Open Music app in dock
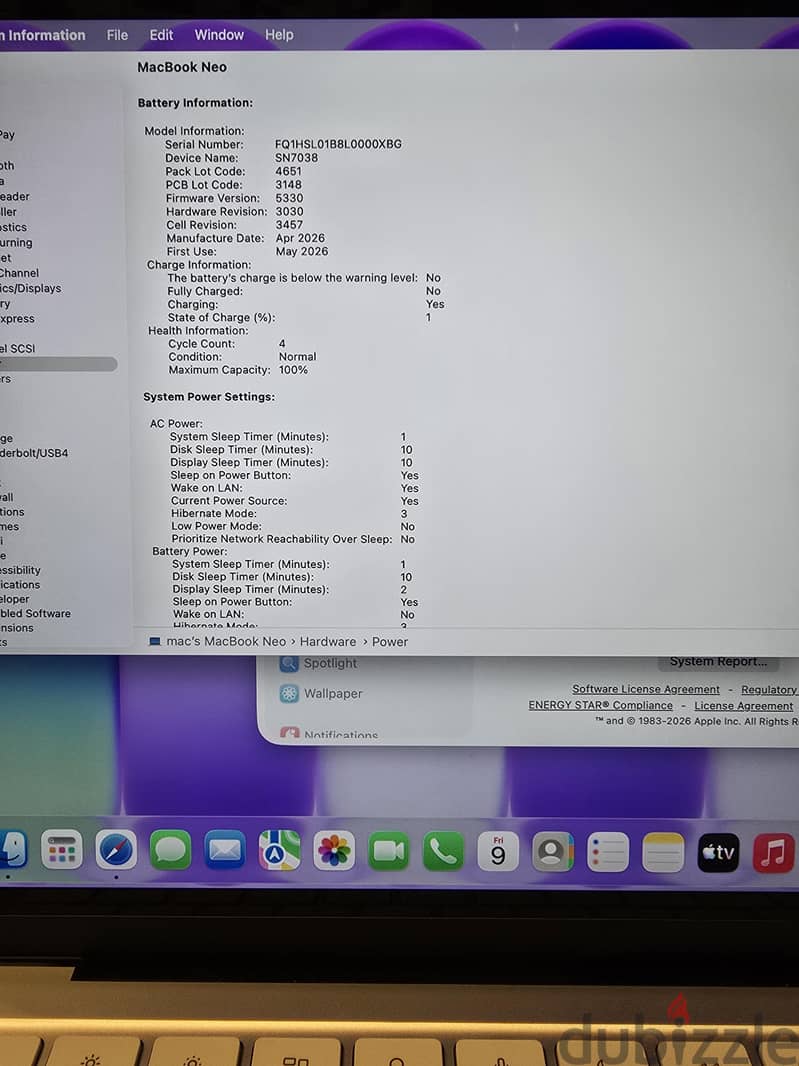Image resolution: width=799 pixels, height=1066 pixels. click(774, 853)
